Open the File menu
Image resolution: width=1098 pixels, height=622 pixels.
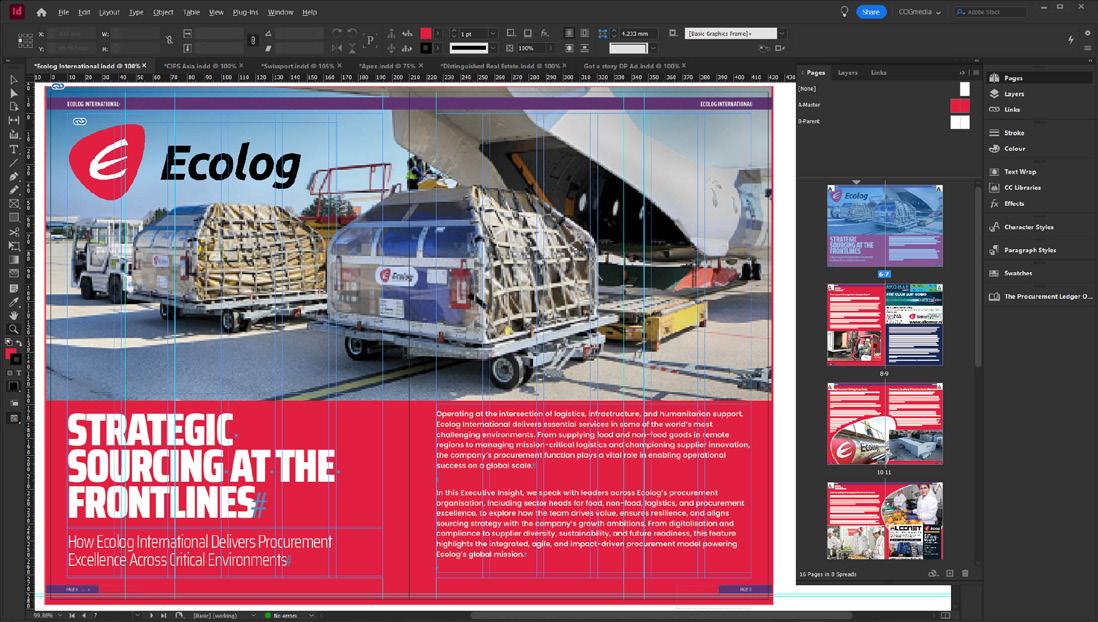pos(64,12)
